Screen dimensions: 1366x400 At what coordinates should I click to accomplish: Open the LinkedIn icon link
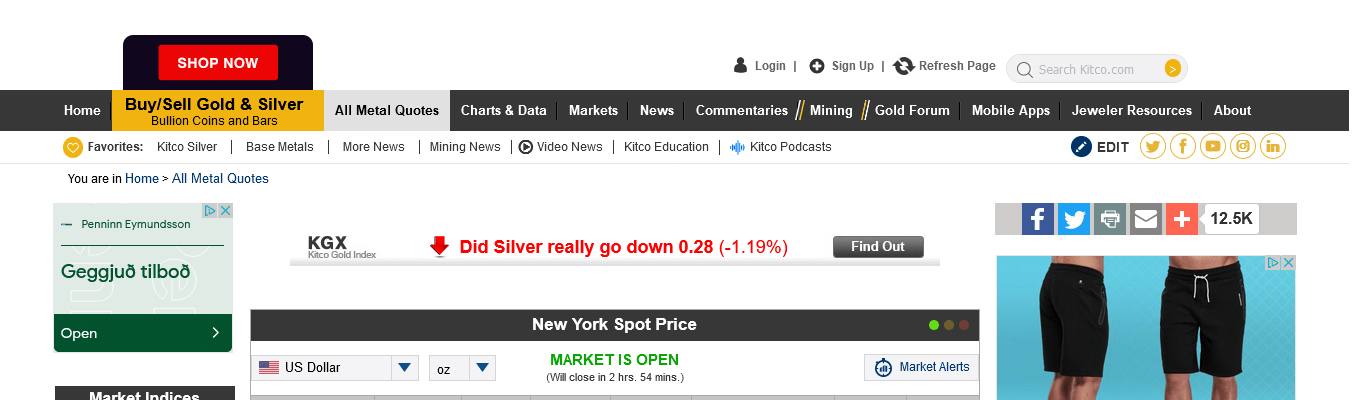(1273, 147)
